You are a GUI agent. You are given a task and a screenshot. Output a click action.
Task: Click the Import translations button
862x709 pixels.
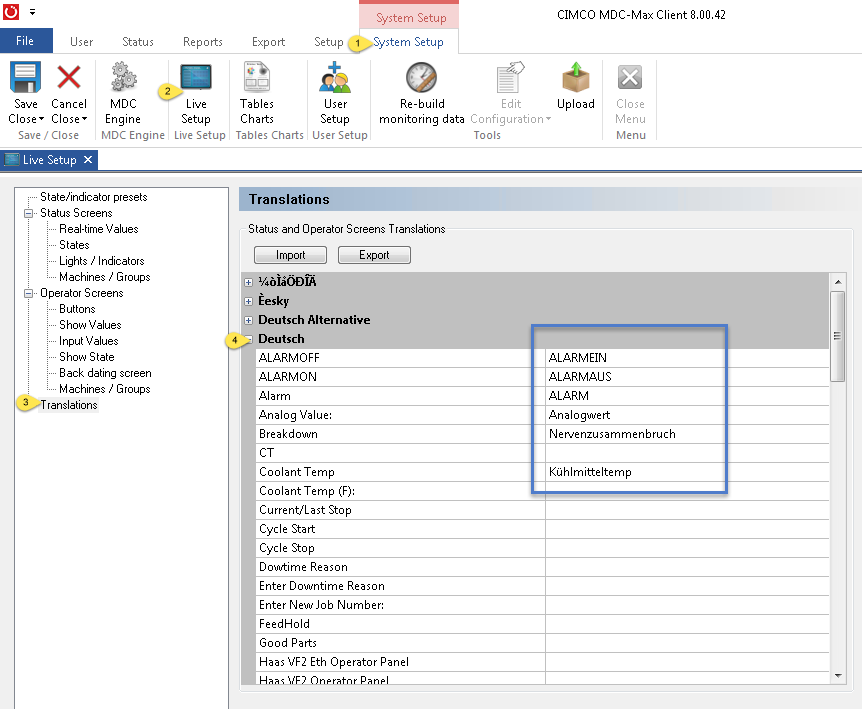pos(290,255)
